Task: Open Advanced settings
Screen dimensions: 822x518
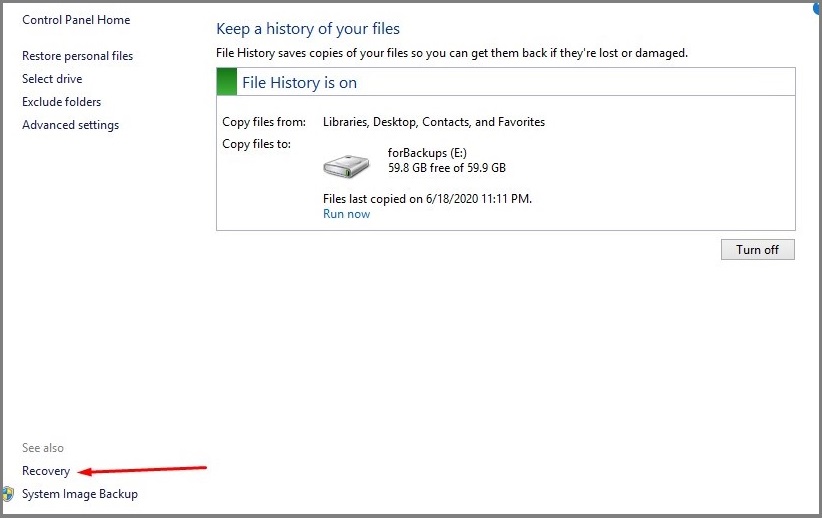Action: coord(70,125)
